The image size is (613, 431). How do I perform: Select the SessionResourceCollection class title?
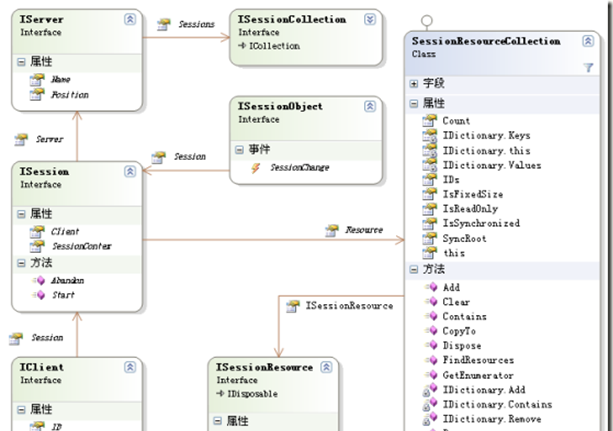[x=486, y=41]
